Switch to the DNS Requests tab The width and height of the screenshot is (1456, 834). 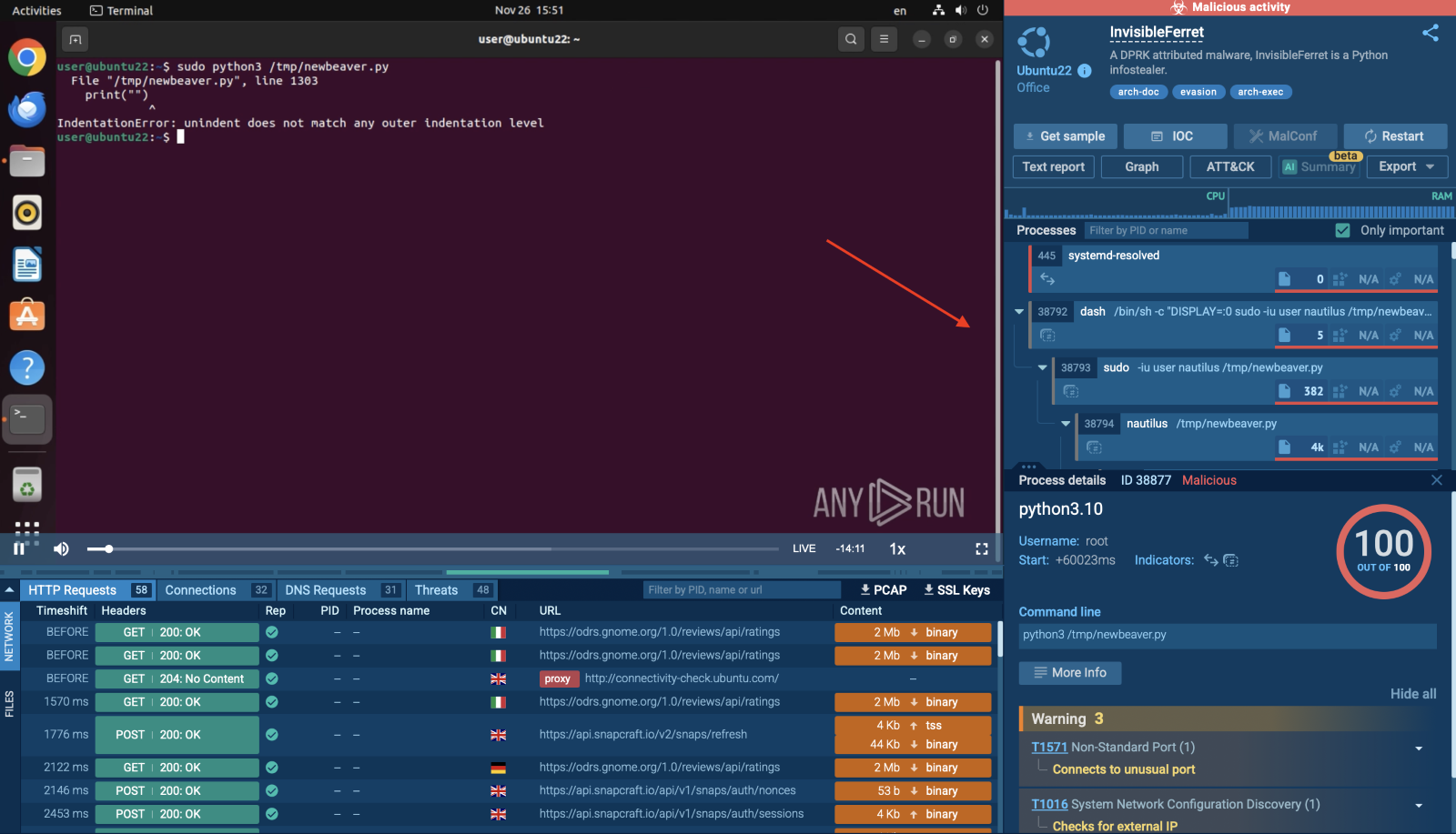pyautogui.click(x=326, y=590)
